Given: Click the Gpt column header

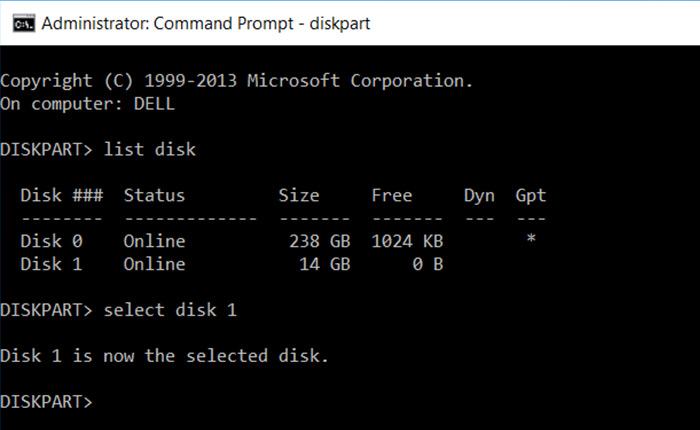Looking at the screenshot, I should (x=530, y=196).
